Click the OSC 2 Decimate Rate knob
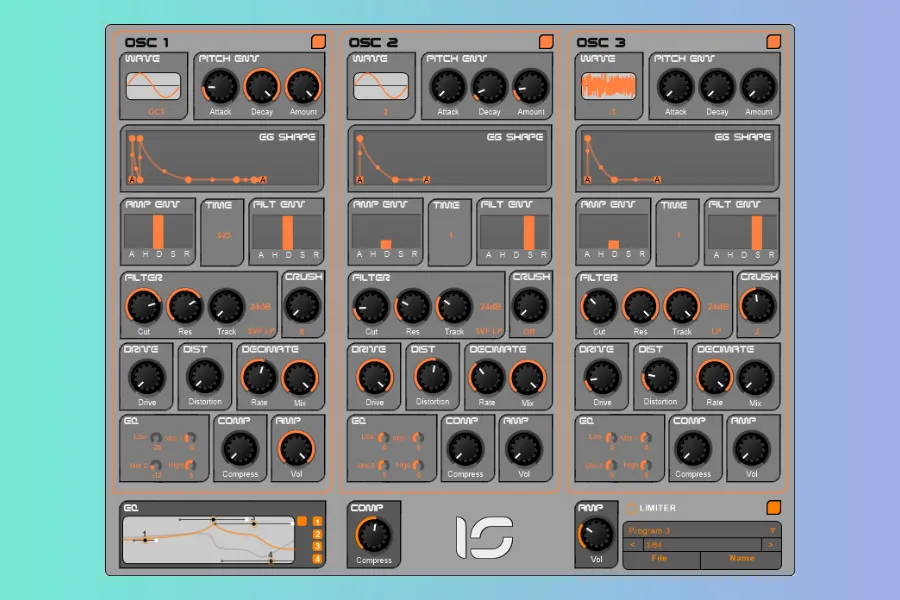Image resolution: width=900 pixels, height=600 pixels. coord(486,378)
